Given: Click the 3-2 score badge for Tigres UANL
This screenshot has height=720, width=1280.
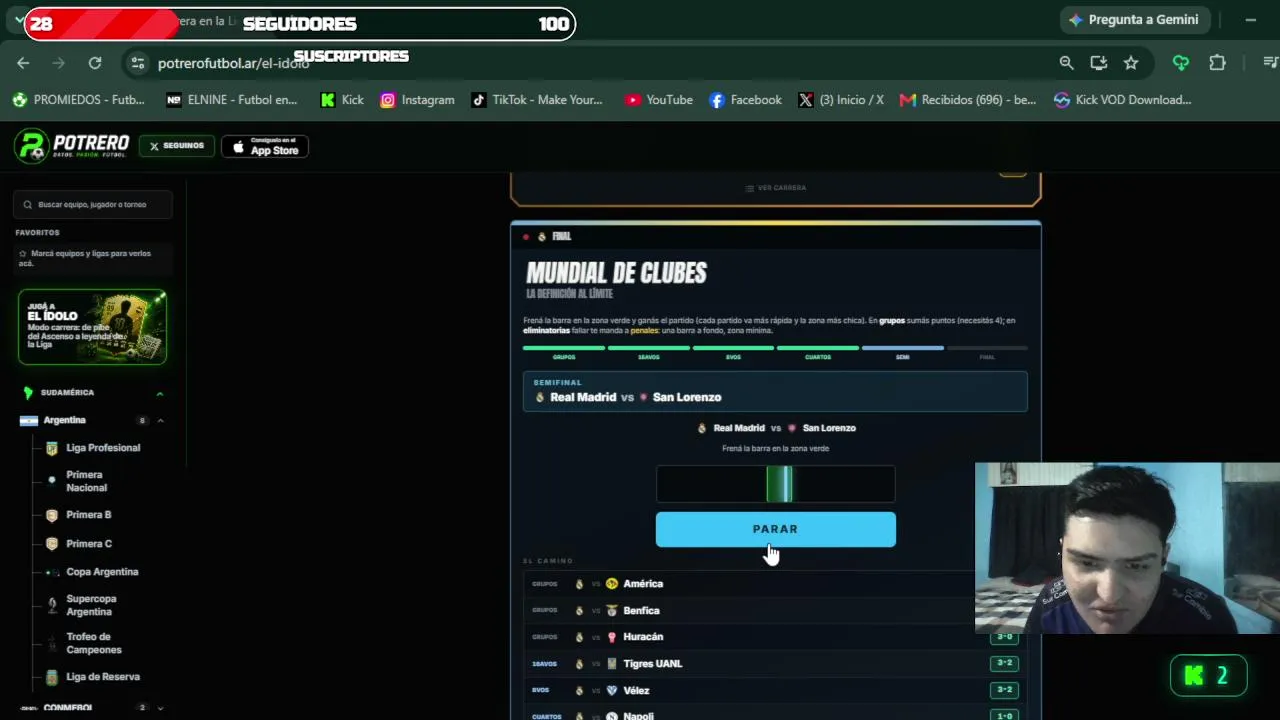Looking at the screenshot, I should pos(1005,663).
